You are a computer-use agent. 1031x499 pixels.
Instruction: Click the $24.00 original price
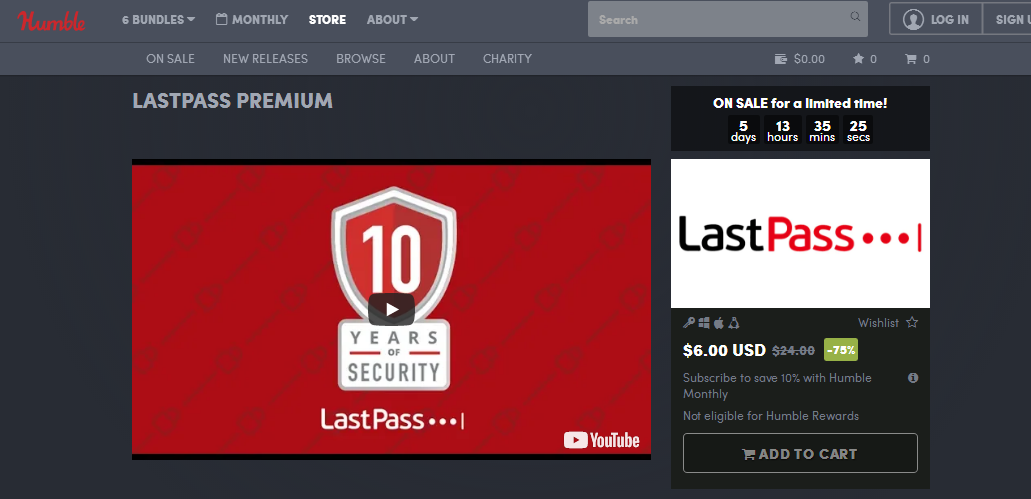pyautogui.click(x=794, y=351)
